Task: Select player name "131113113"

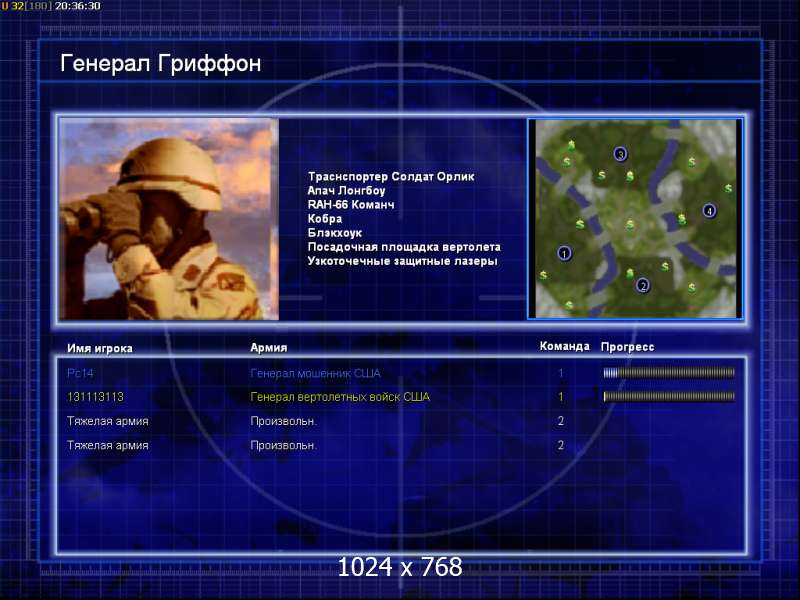Action: point(95,396)
